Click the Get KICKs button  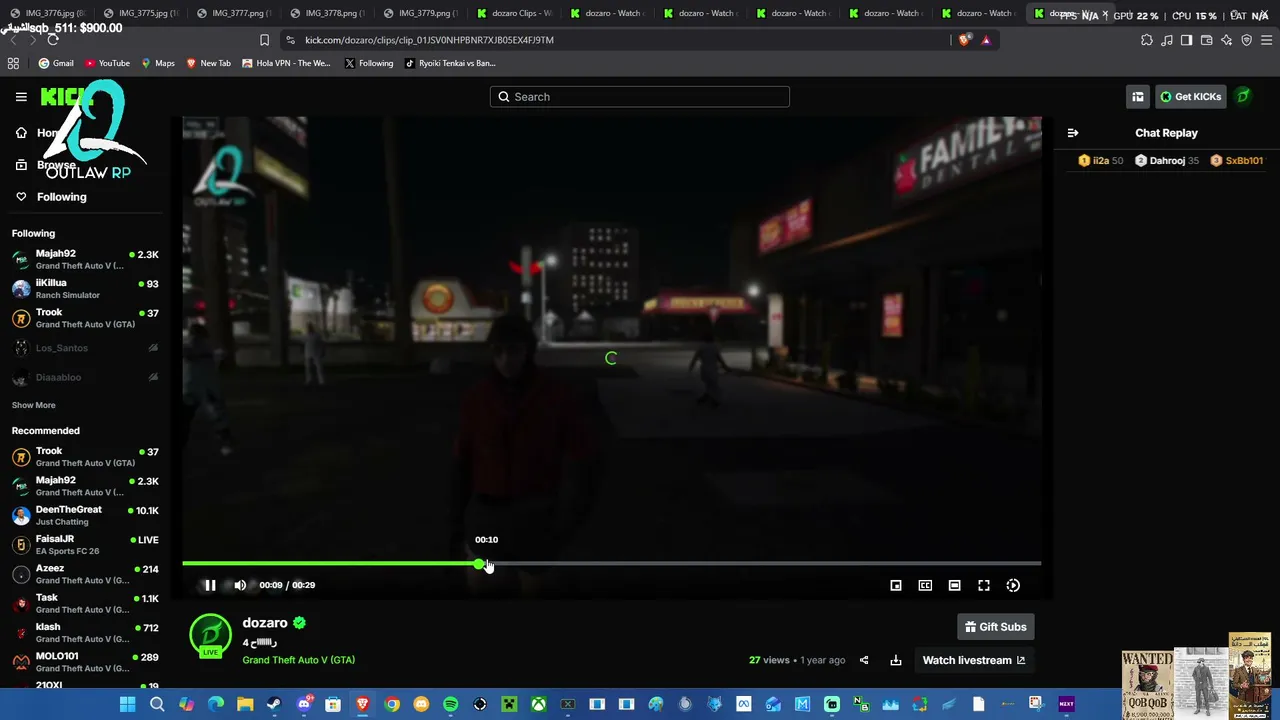pyautogui.click(x=1191, y=97)
